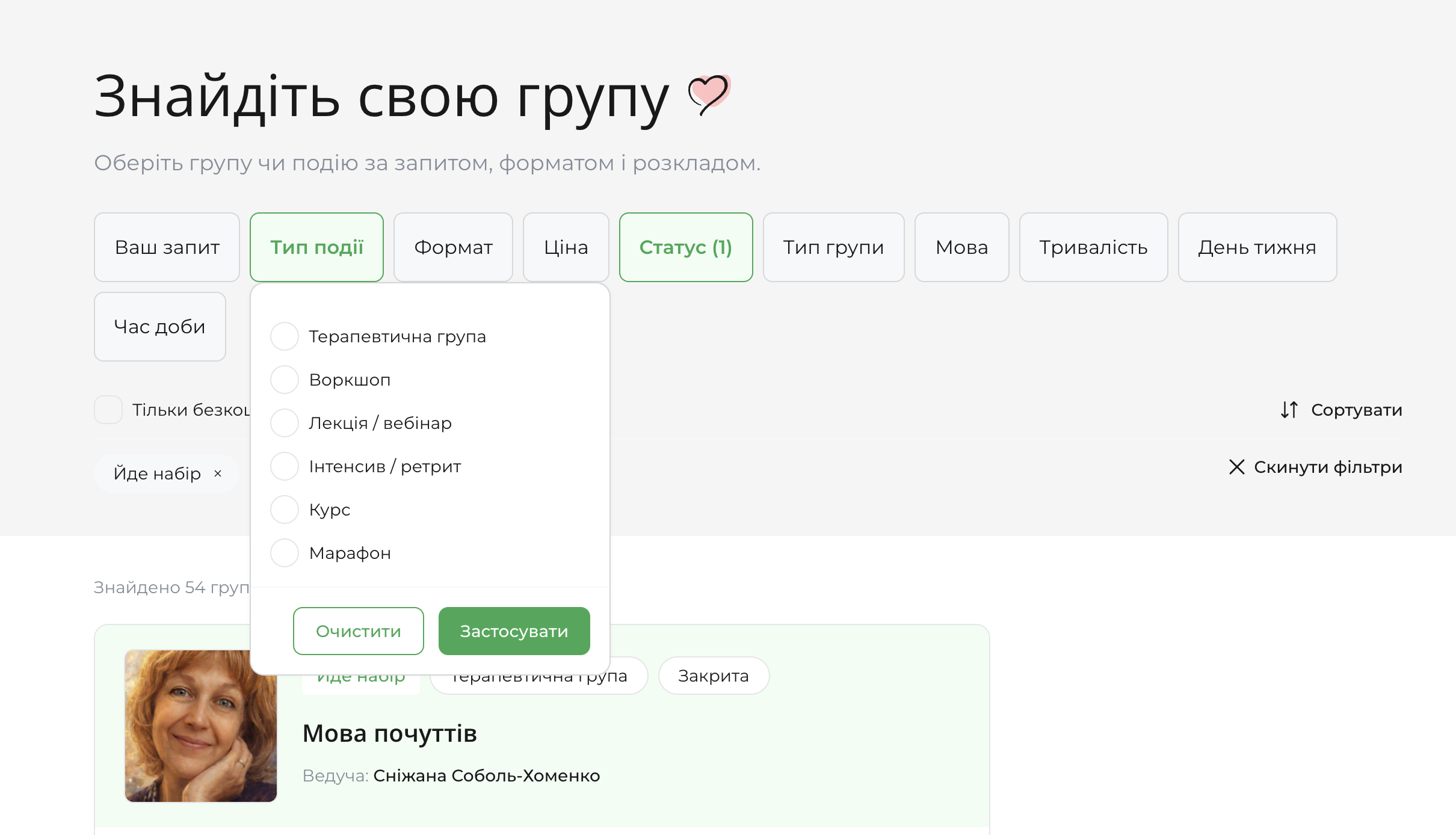Click the 'Знайдено 54 груп' result count
1456x835 pixels.
[171, 587]
